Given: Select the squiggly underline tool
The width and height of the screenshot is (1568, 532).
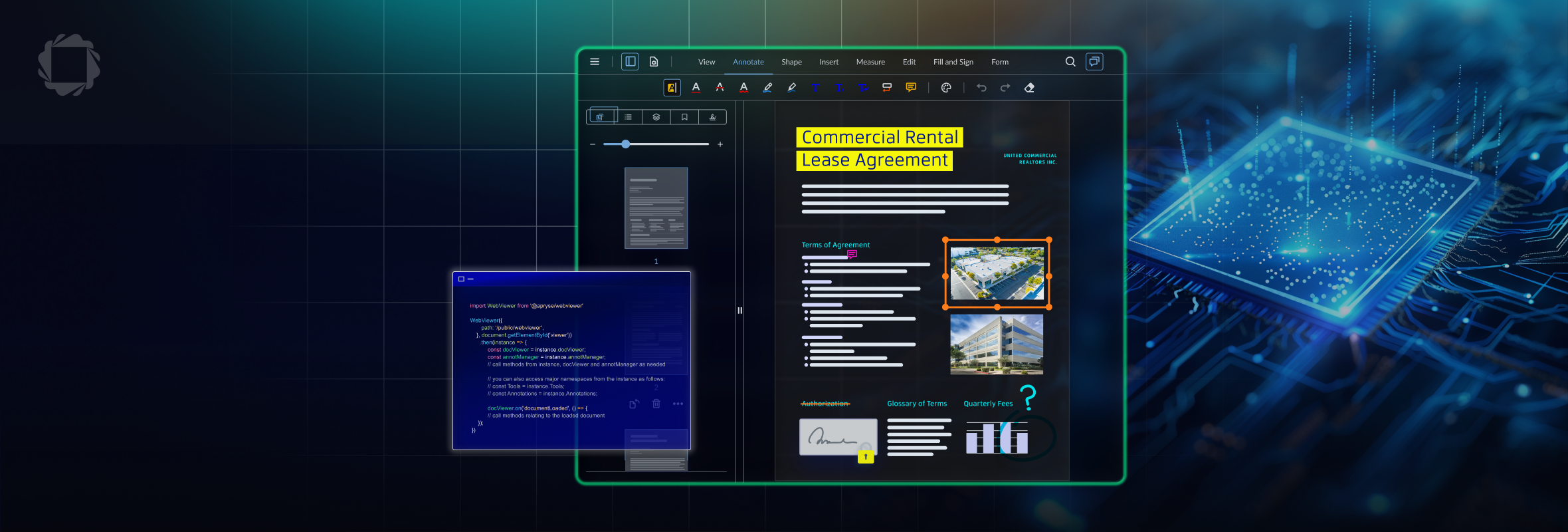Looking at the screenshot, I should pos(743,88).
